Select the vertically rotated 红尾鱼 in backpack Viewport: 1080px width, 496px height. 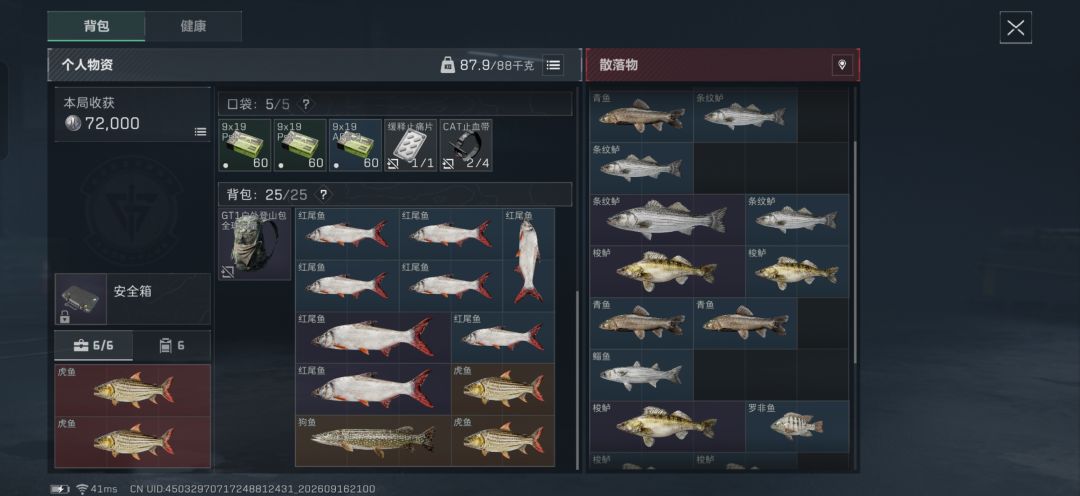[528, 260]
